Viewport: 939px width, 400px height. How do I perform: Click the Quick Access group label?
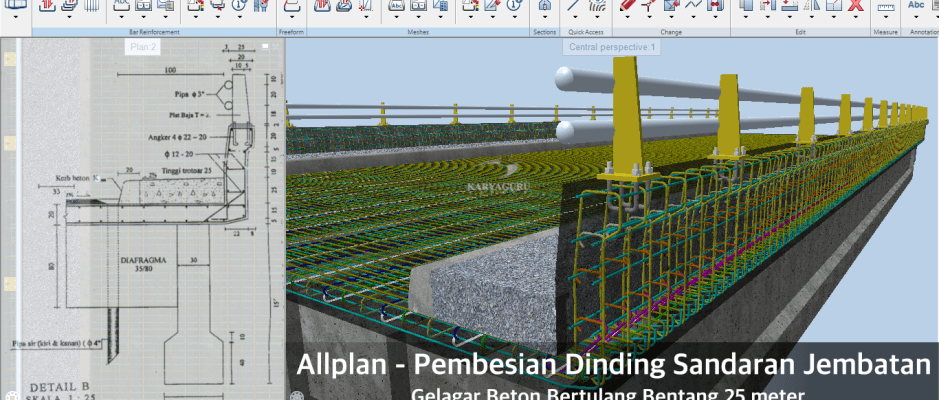[586, 32]
